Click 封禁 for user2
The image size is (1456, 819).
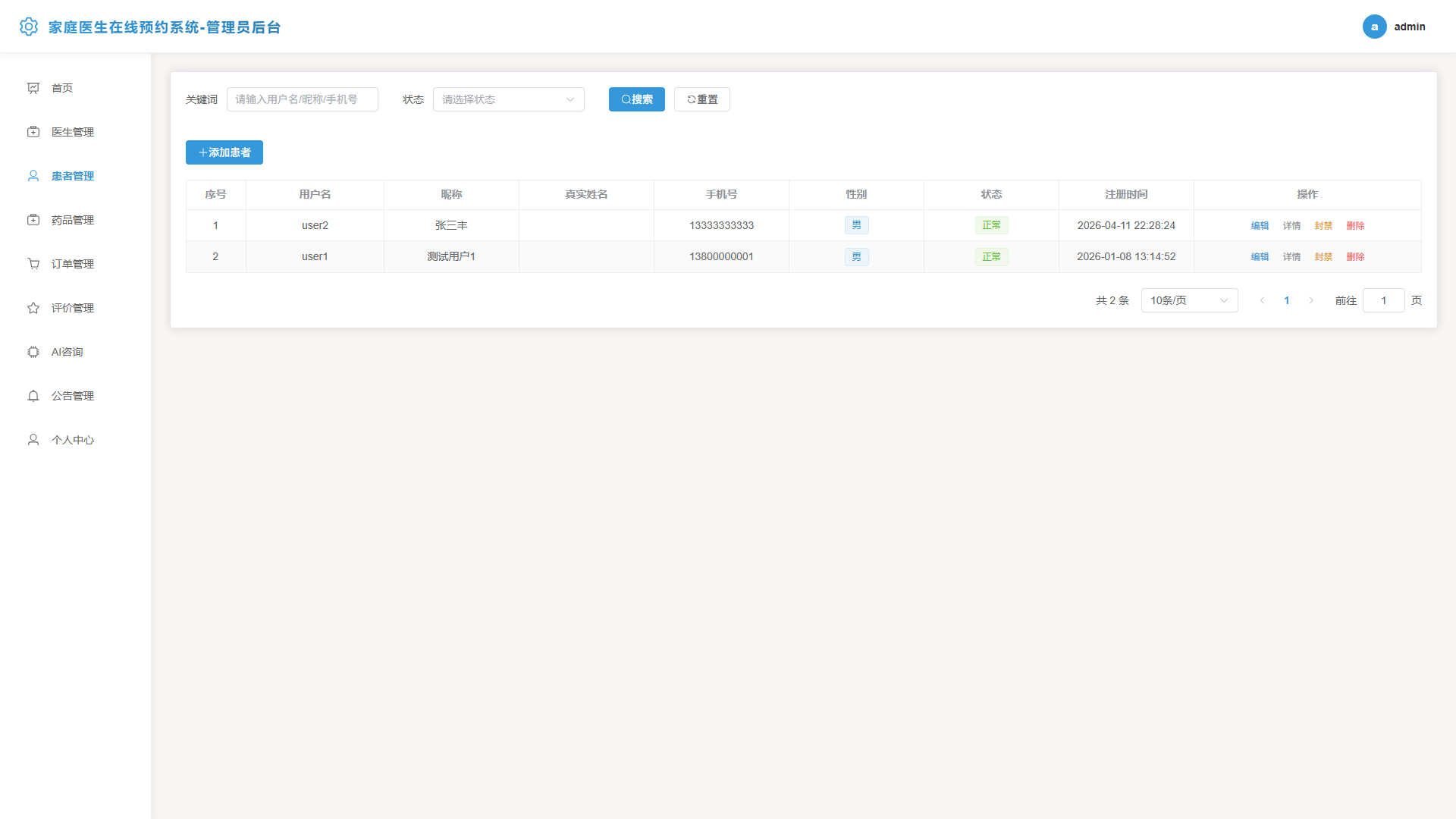1324,225
